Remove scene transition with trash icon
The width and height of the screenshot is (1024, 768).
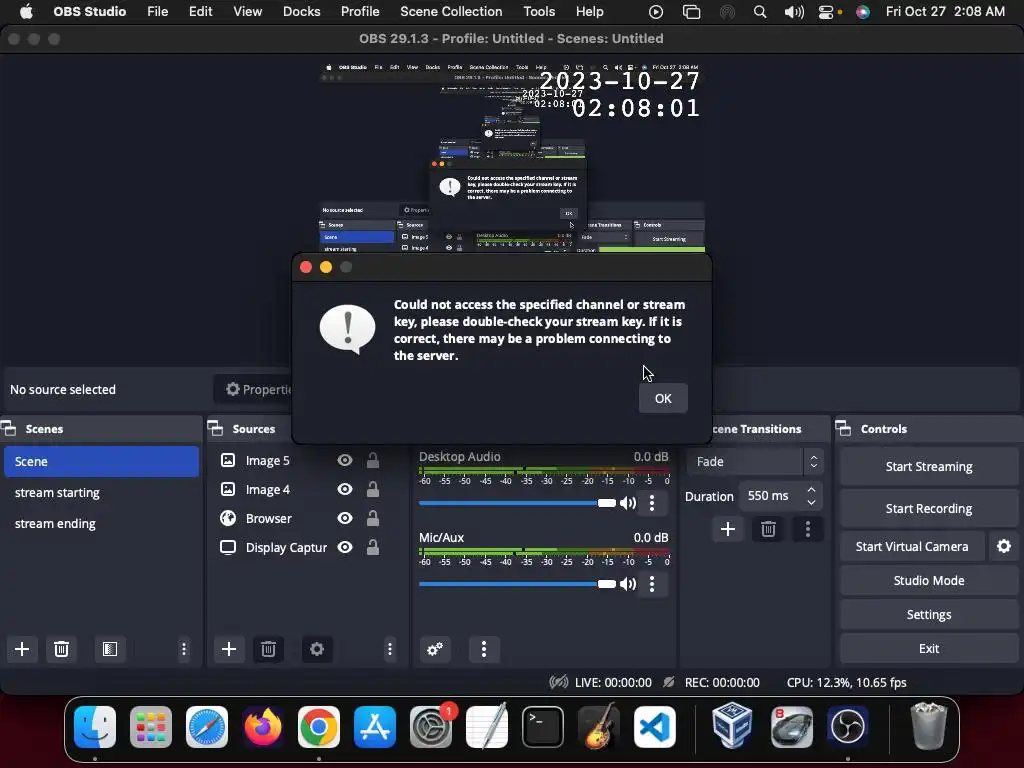(x=768, y=529)
